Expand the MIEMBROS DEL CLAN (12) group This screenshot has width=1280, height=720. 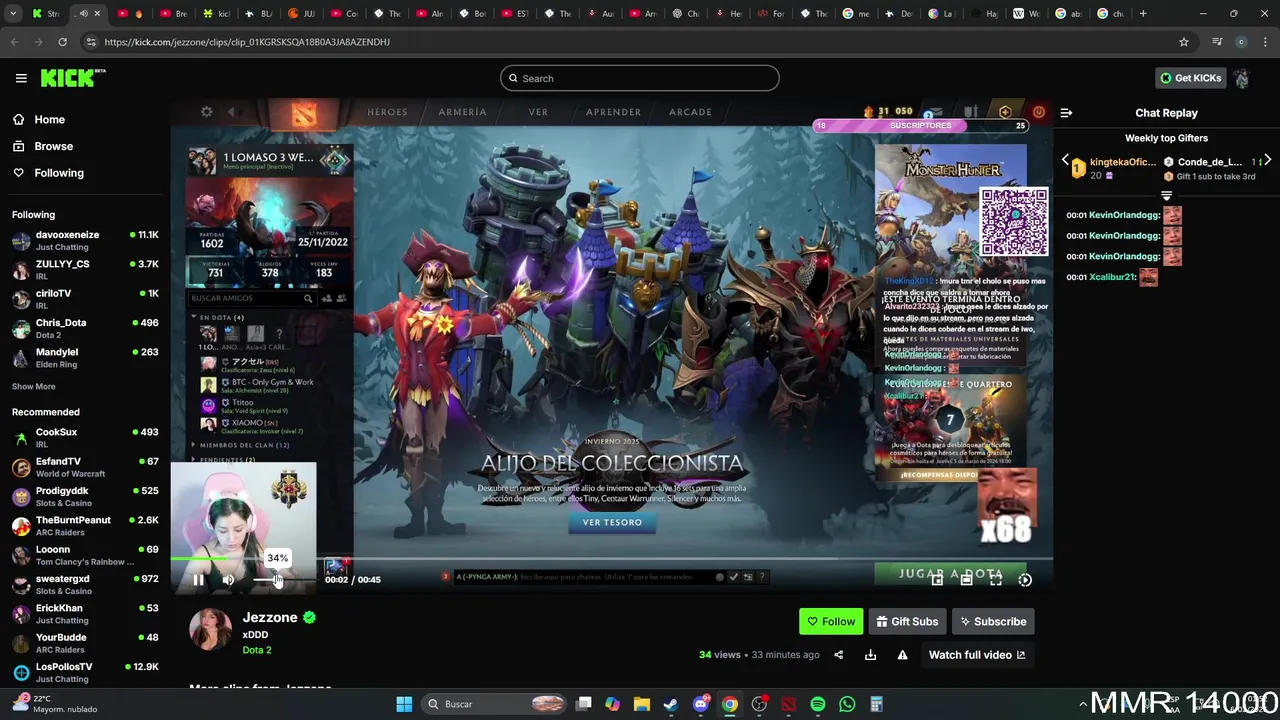point(240,445)
